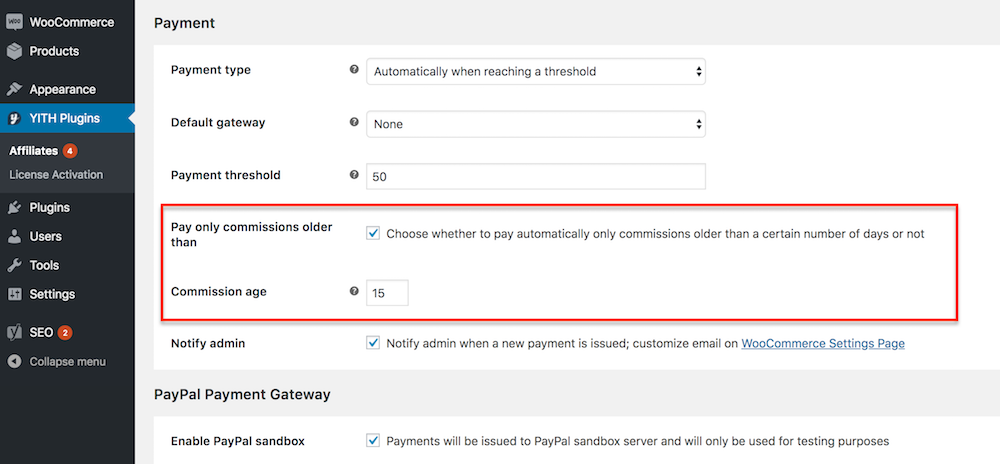1000x464 pixels.
Task: Open License Activation in sidebar
Action: coord(56,175)
